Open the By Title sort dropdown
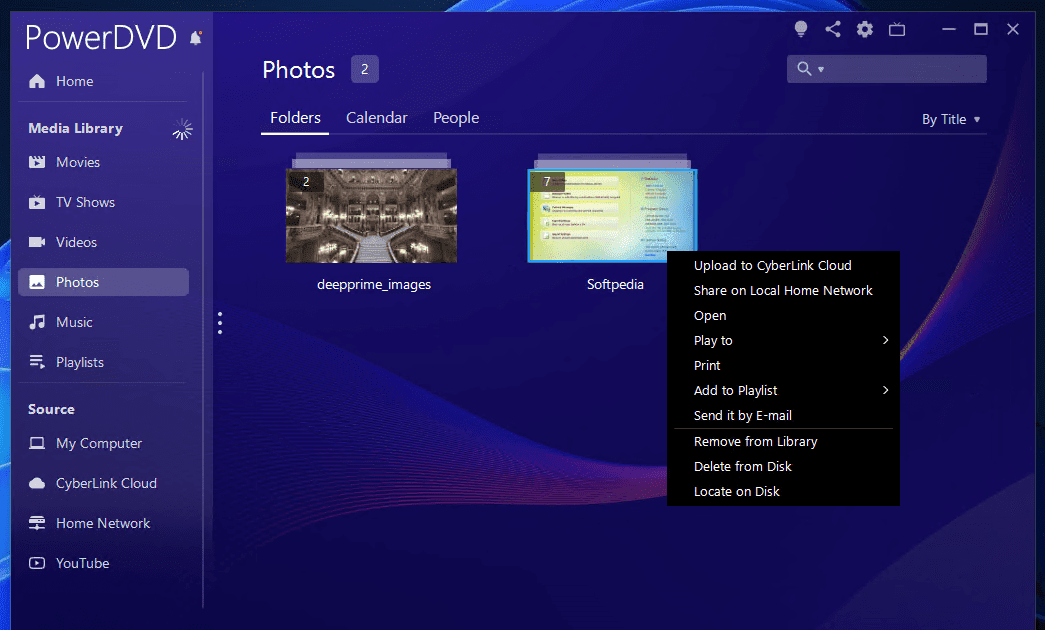 coord(951,119)
